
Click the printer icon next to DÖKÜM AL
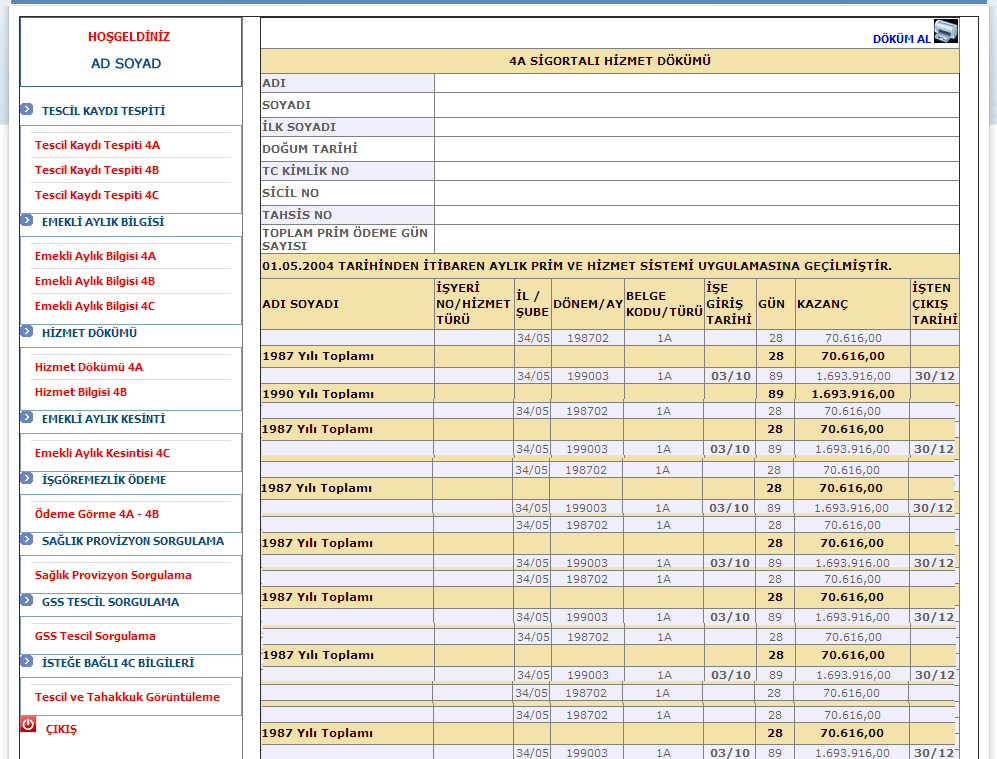[945, 31]
